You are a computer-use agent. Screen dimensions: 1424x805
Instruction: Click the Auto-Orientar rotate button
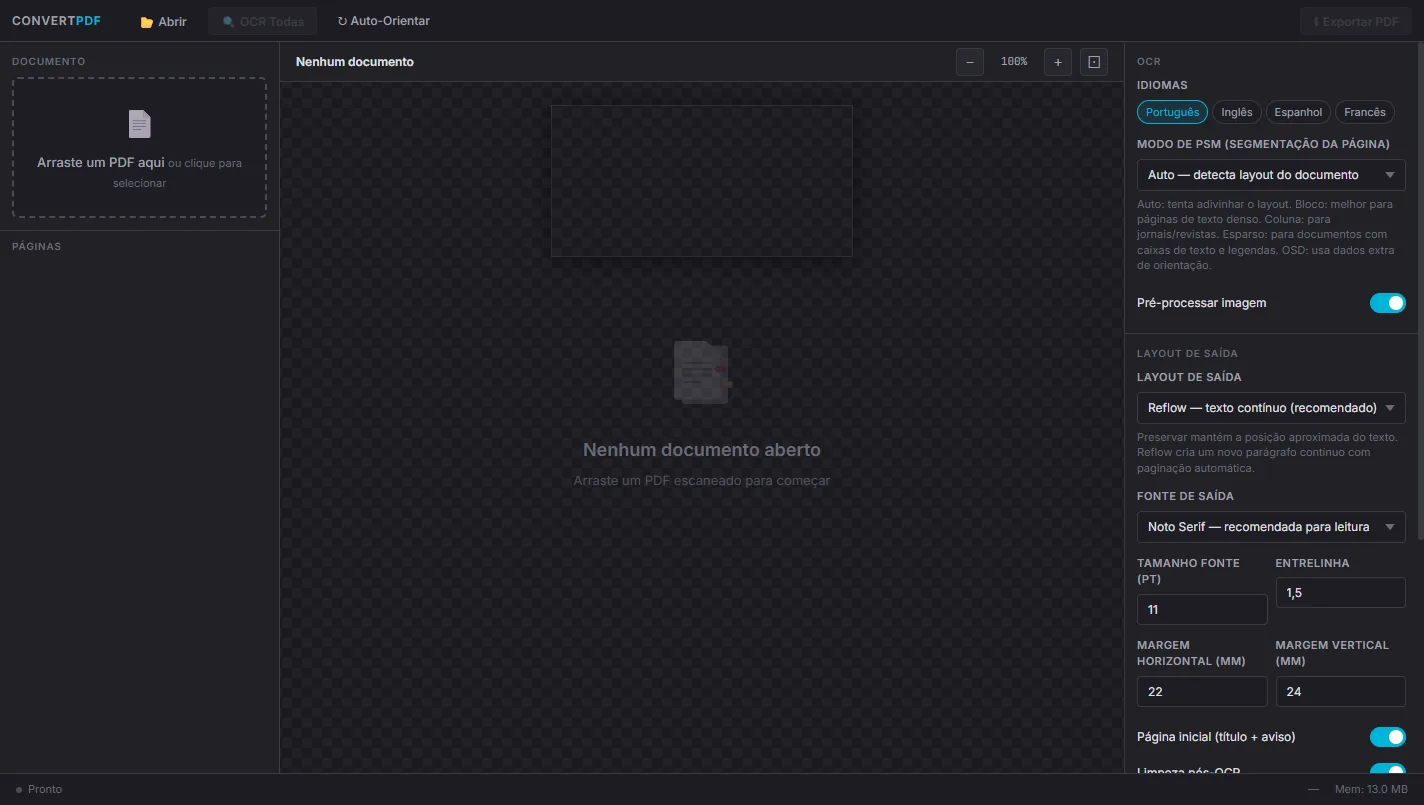[384, 21]
